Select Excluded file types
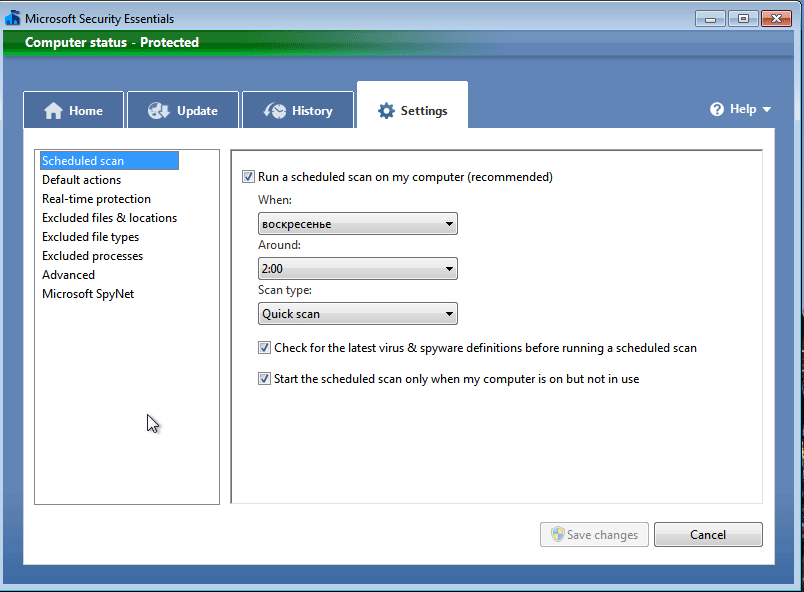 [90, 237]
